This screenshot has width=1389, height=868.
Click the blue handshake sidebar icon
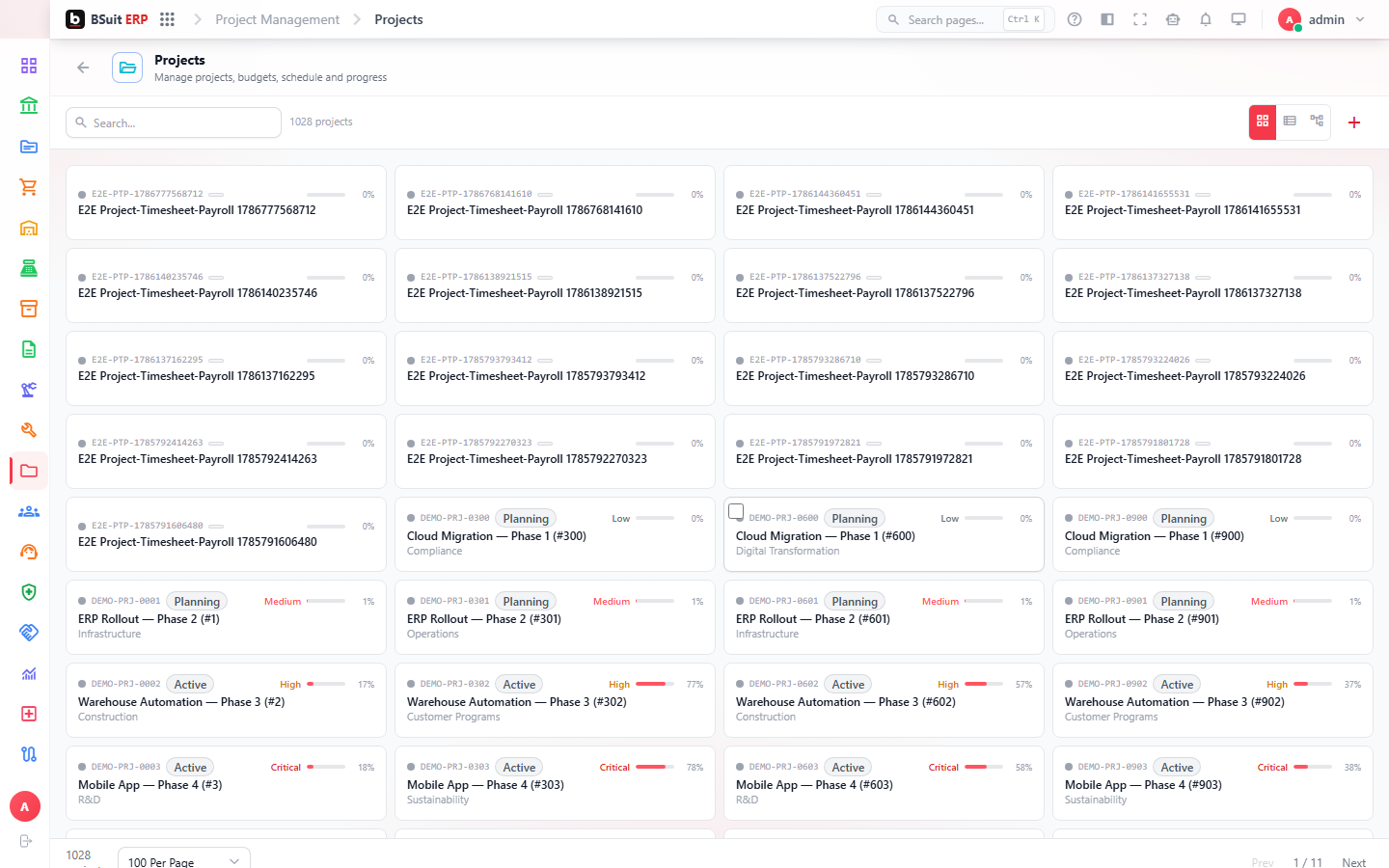(x=29, y=633)
